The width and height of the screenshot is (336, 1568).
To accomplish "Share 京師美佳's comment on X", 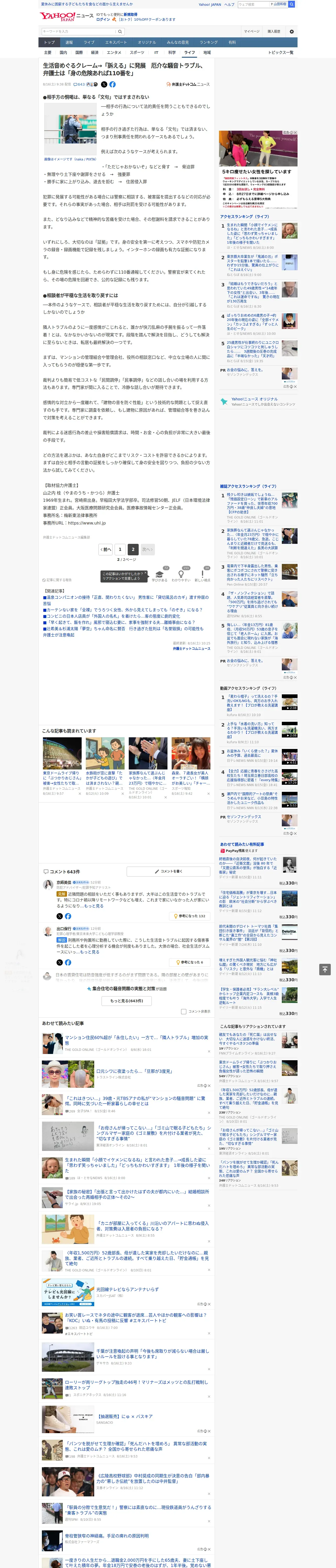I will (x=59, y=916).
